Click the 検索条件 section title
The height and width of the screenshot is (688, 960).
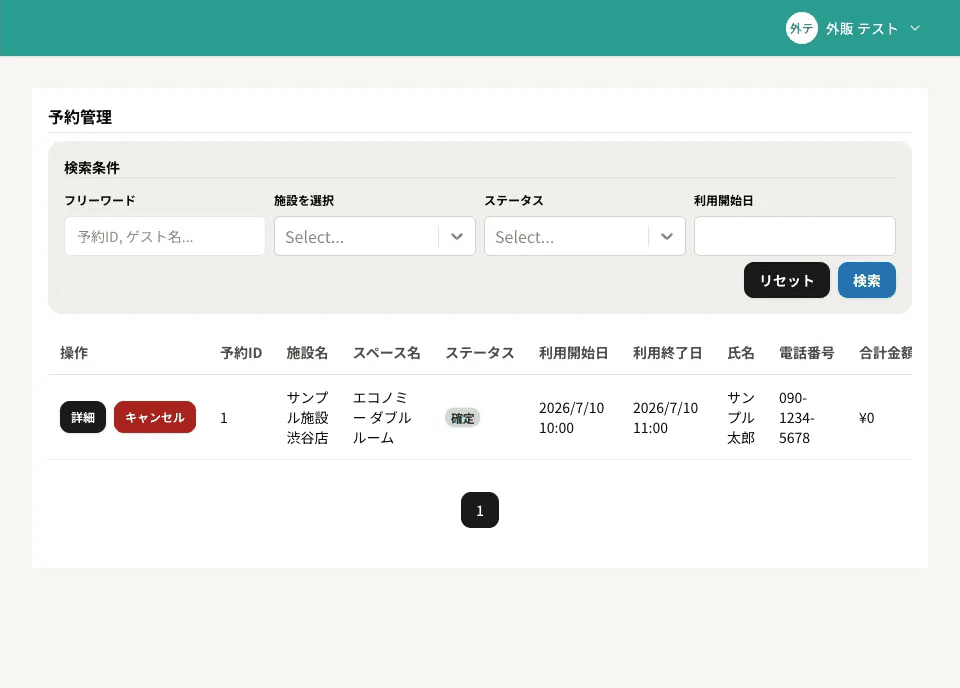tap(92, 168)
